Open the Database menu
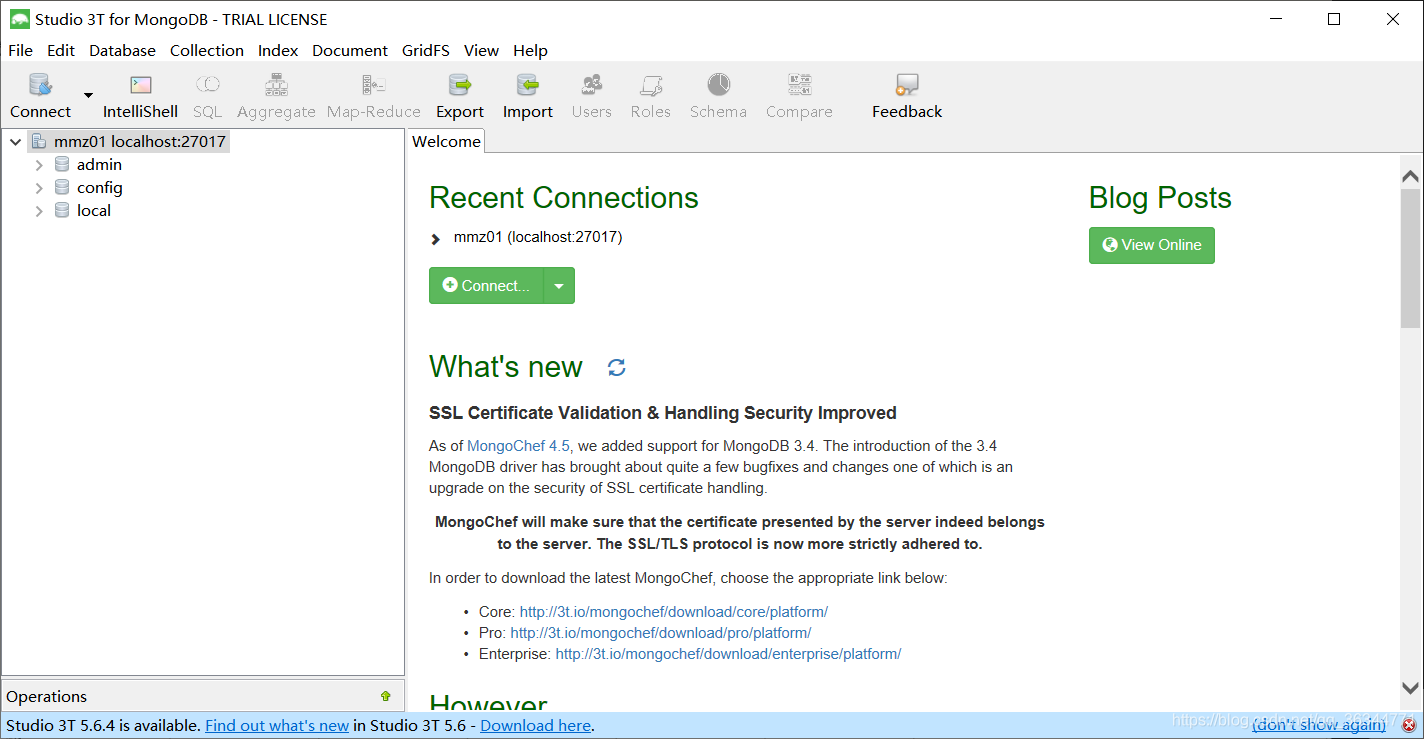The height and width of the screenshot is (739, 1424). click(x=122, y=50)
